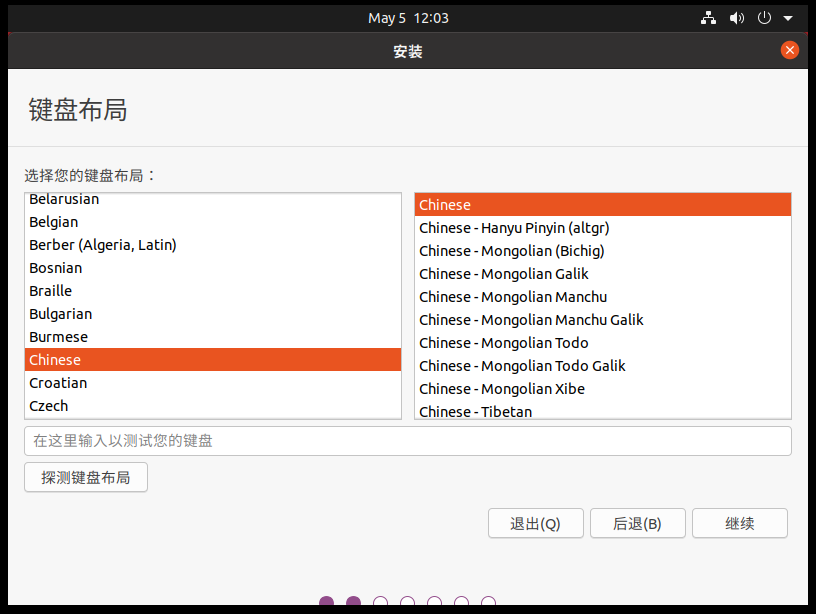This screenshot has width=816, height=614.
Task: Choose Burmese keyboard layout
Action: (213, 337)
